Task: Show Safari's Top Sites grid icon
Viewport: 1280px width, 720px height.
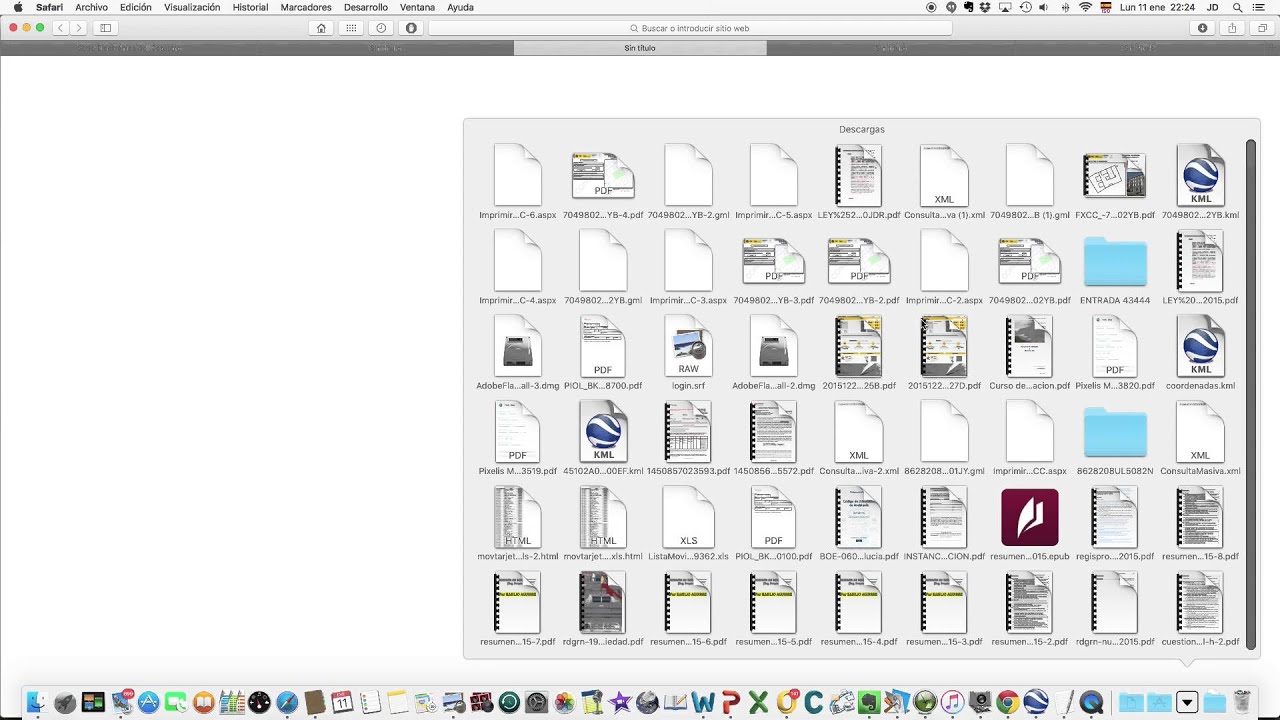Action: pos(351,28)
